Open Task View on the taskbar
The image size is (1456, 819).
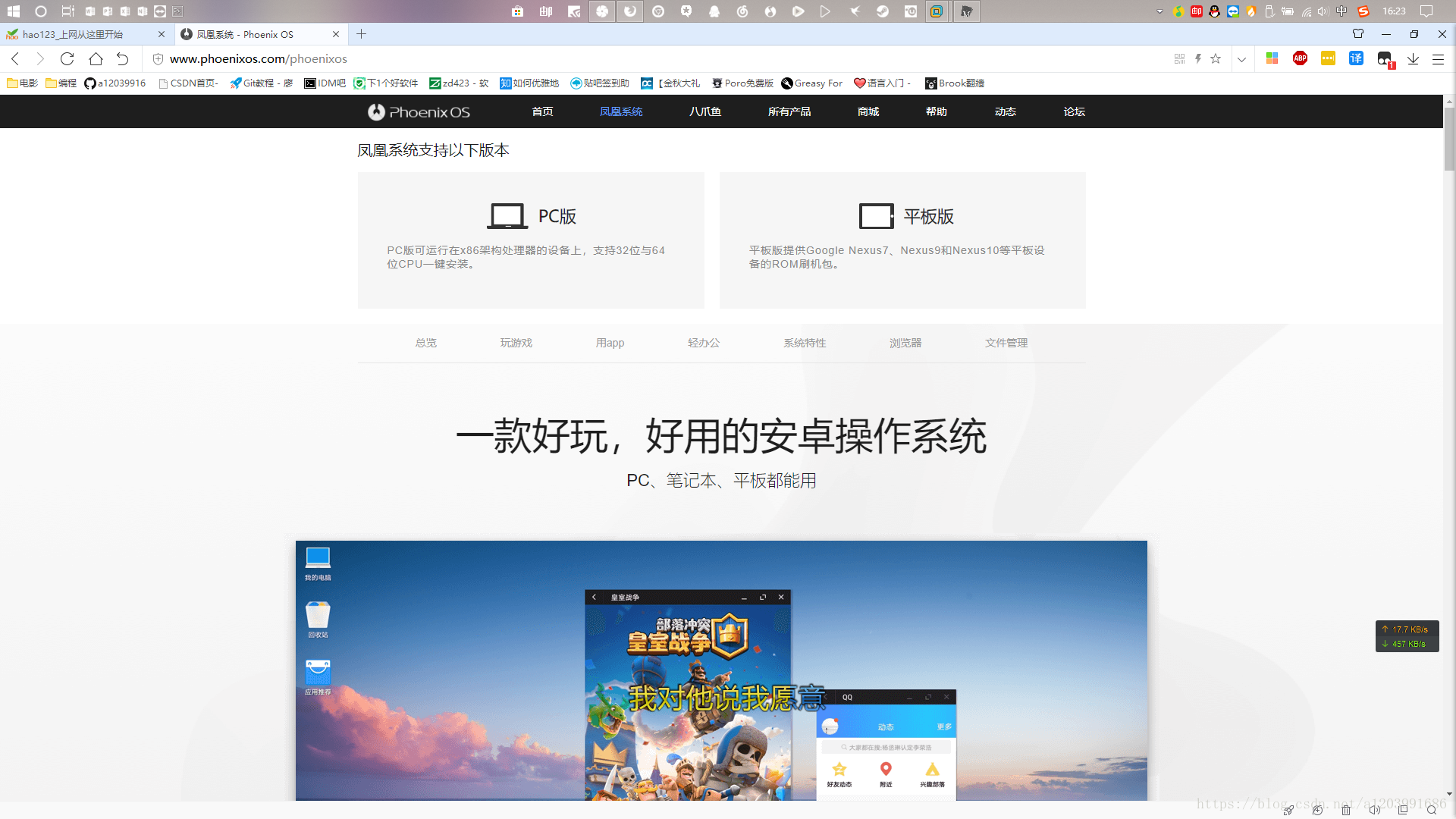[67, 11]
